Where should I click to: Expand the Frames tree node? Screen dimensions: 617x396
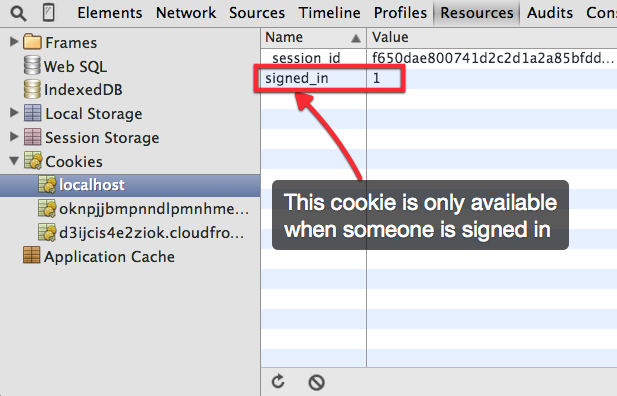[14, 41]
